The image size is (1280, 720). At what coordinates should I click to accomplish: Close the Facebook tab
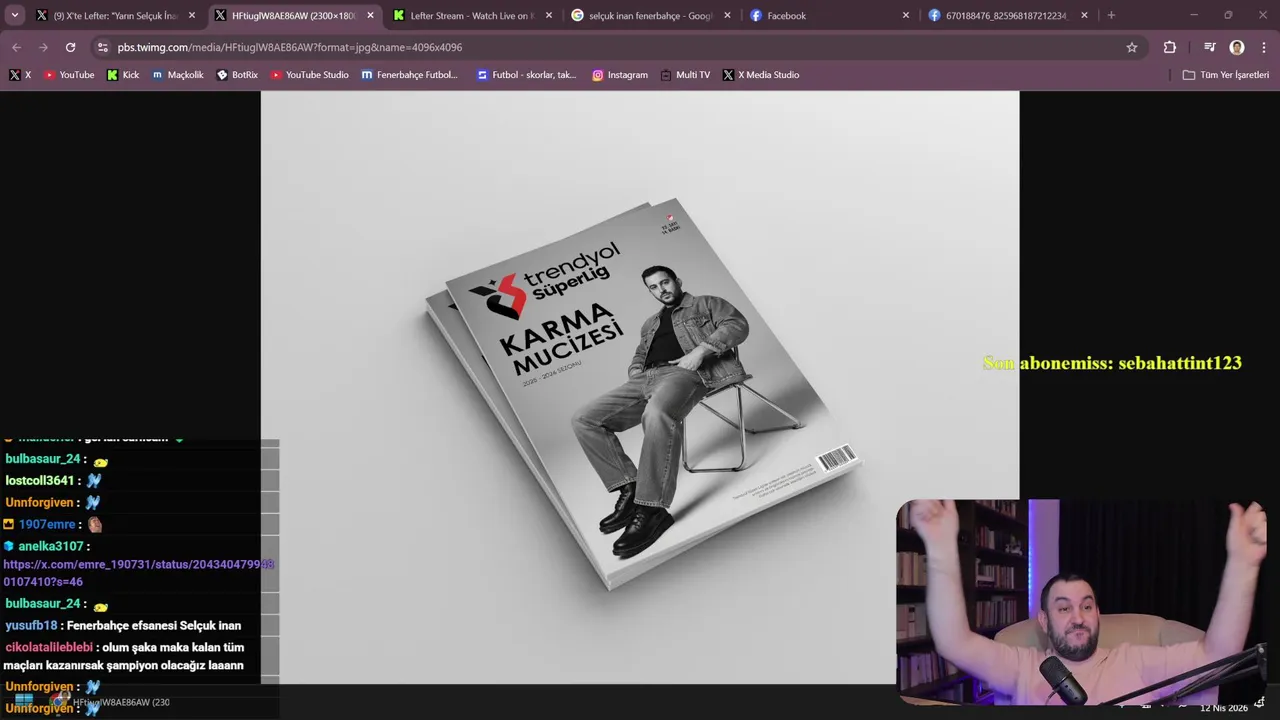pos(906,16)
